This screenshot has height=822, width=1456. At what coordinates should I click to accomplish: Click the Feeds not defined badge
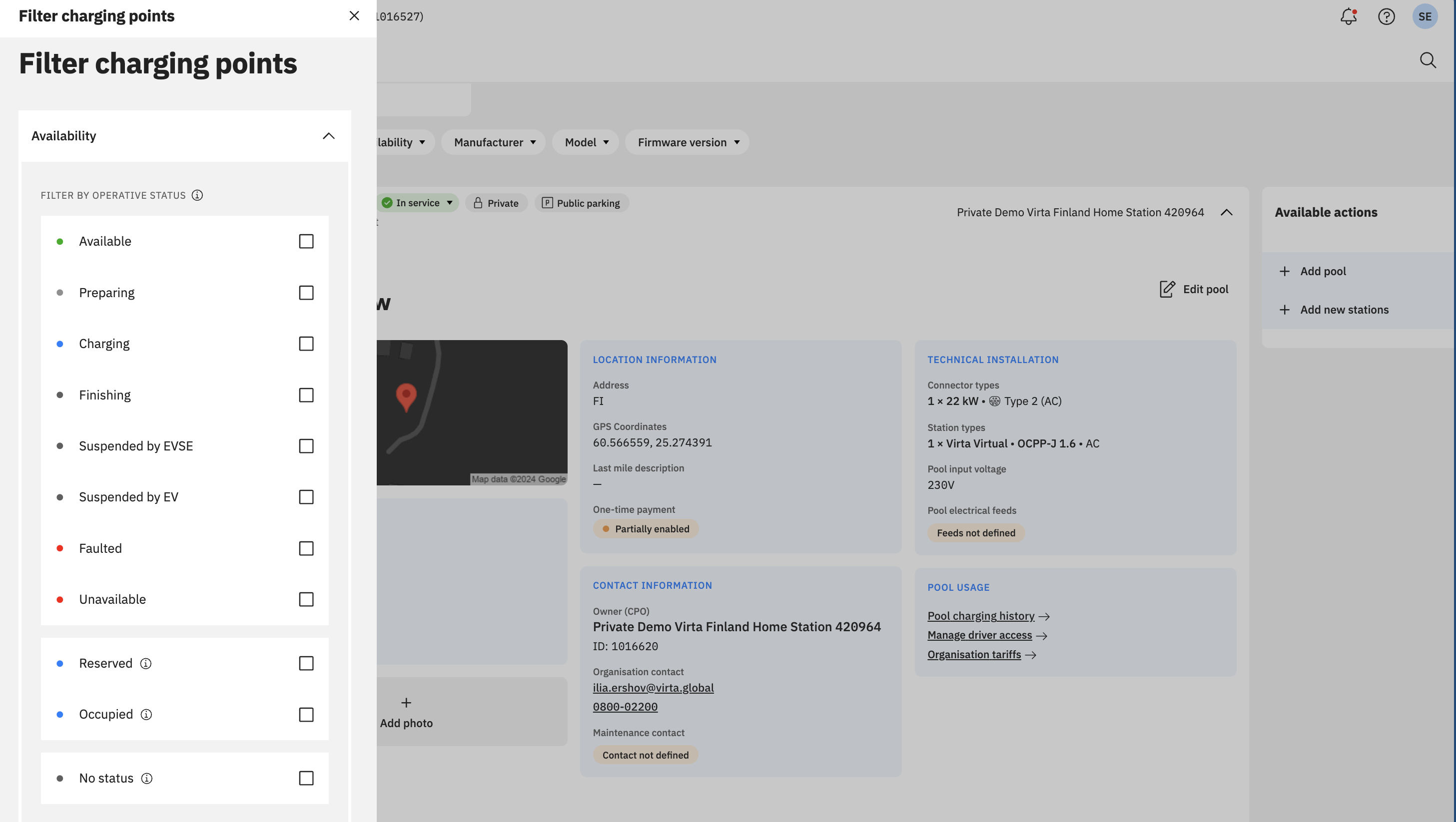pyautogui.click(x=975, y=533)
